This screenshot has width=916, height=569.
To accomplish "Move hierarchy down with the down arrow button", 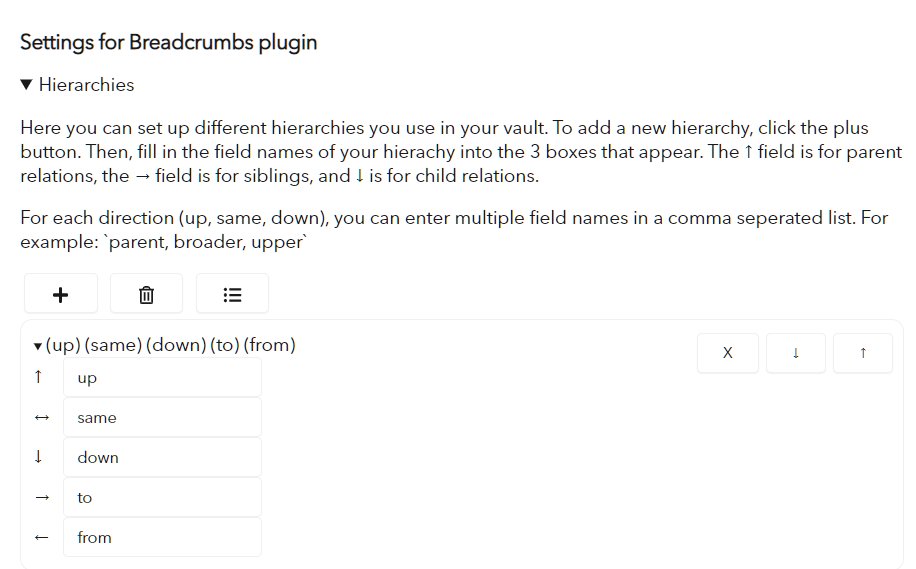I will [x=795, y=353].
